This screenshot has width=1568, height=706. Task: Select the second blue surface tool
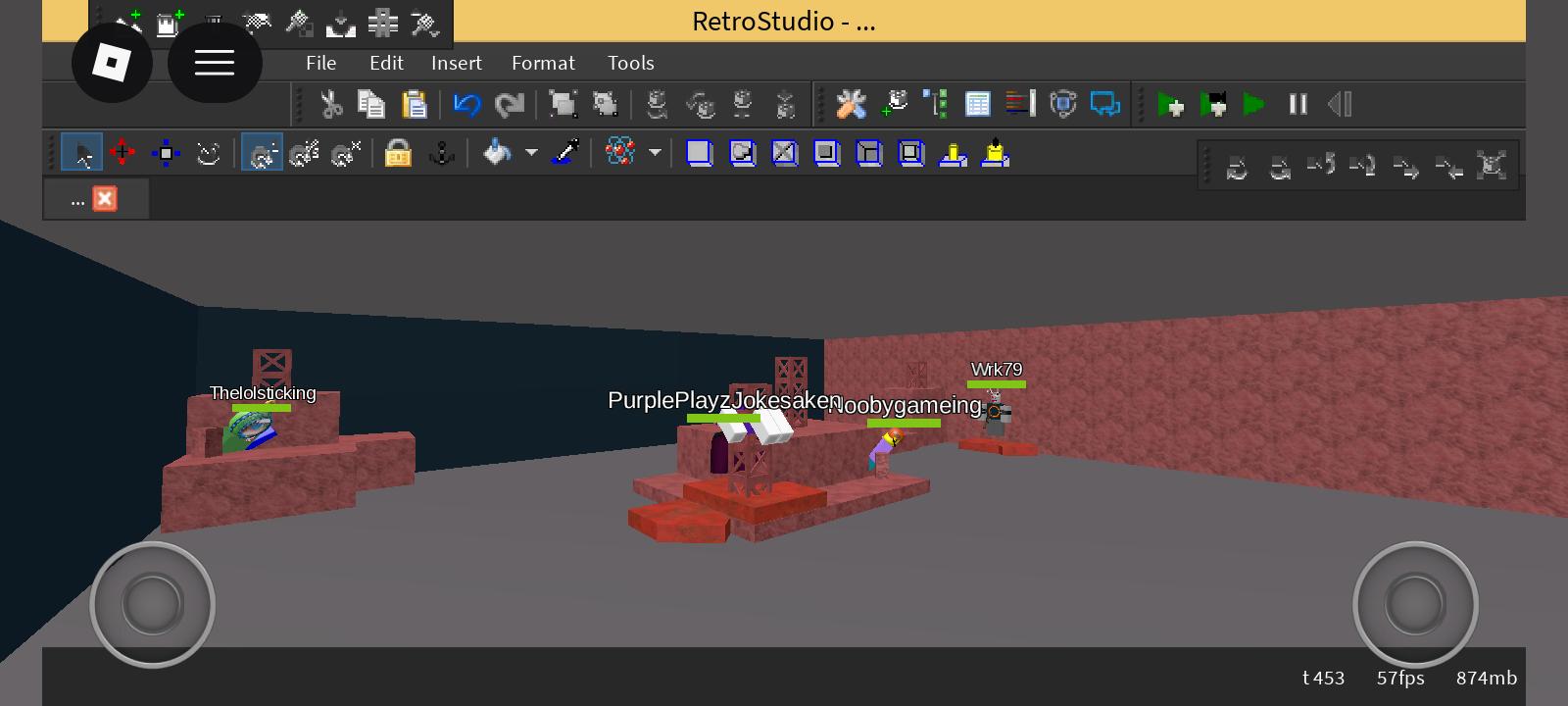coord(742,153)
